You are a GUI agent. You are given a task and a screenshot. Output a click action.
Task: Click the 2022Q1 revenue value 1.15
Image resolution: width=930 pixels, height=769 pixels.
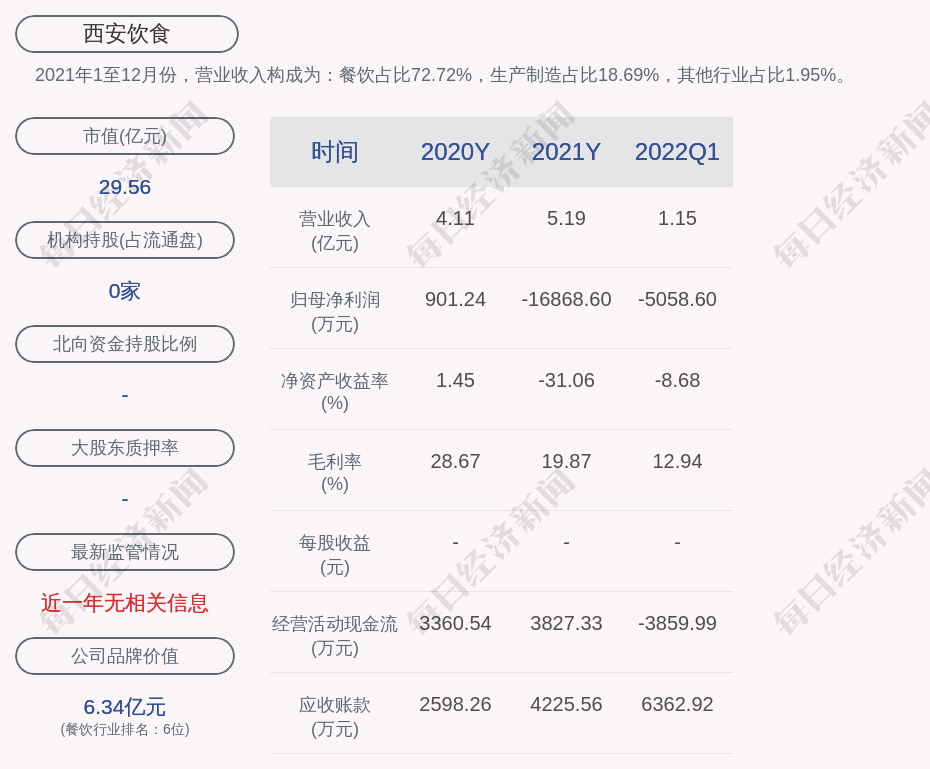(677, 218)
